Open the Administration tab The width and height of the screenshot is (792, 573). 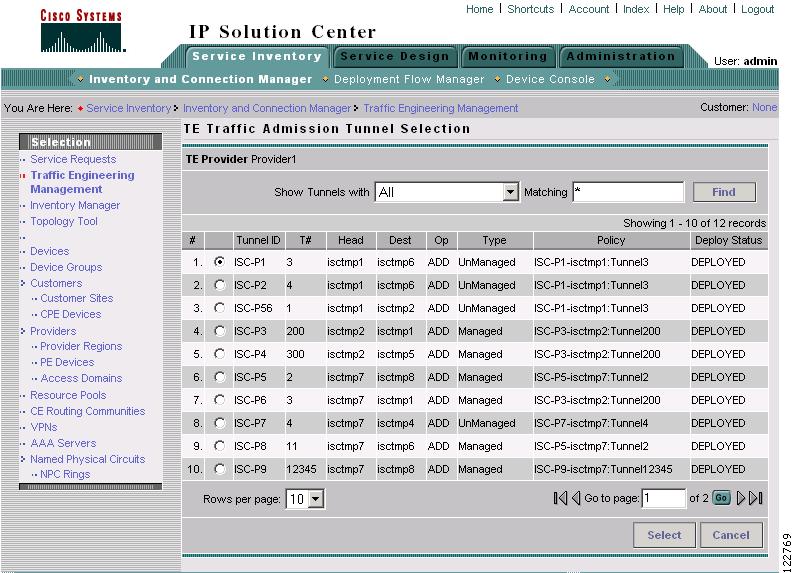pyautogui.click(x=620, y=56)
